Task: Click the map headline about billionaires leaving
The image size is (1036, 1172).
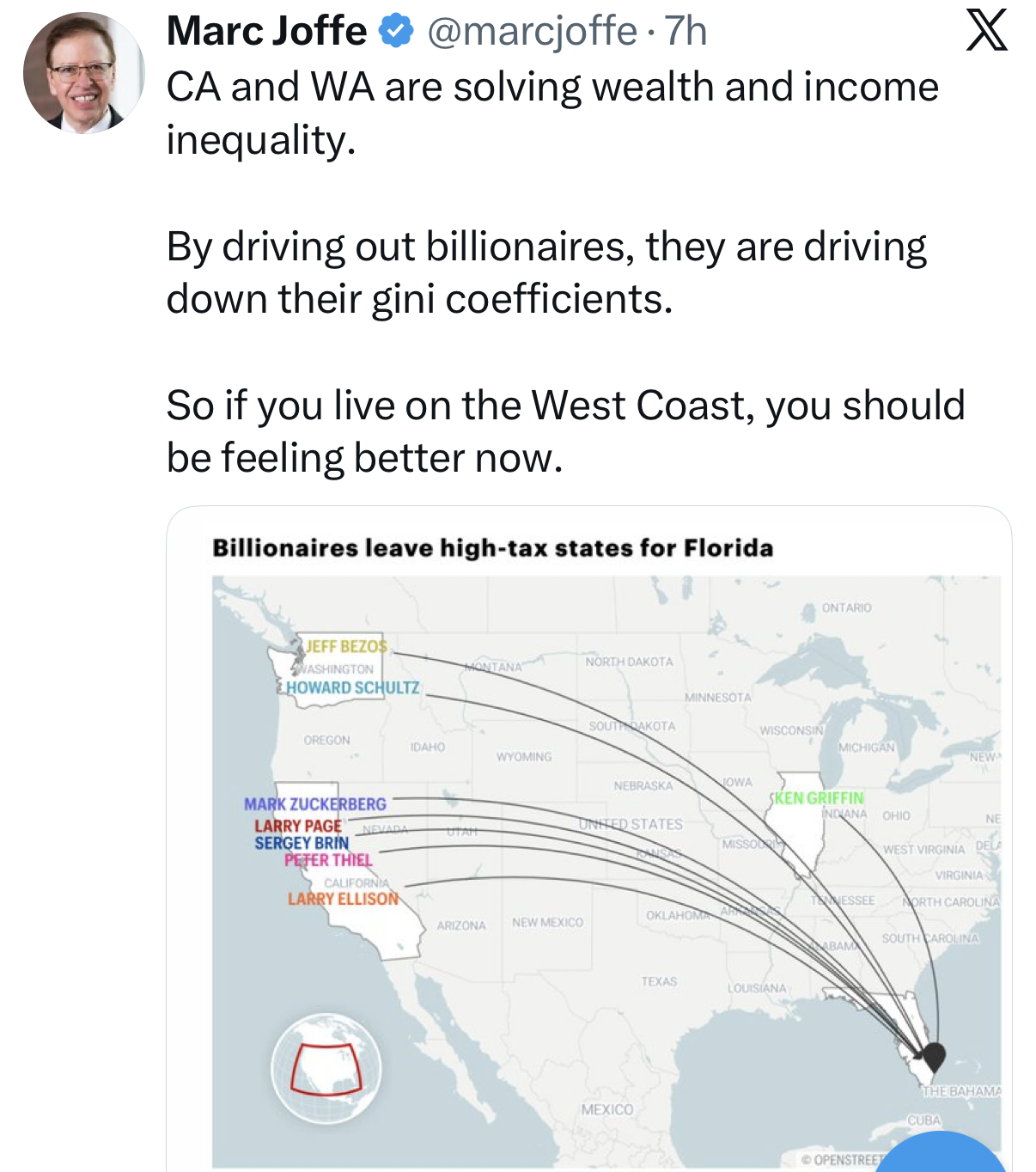Action: click(x=492, y=548)
